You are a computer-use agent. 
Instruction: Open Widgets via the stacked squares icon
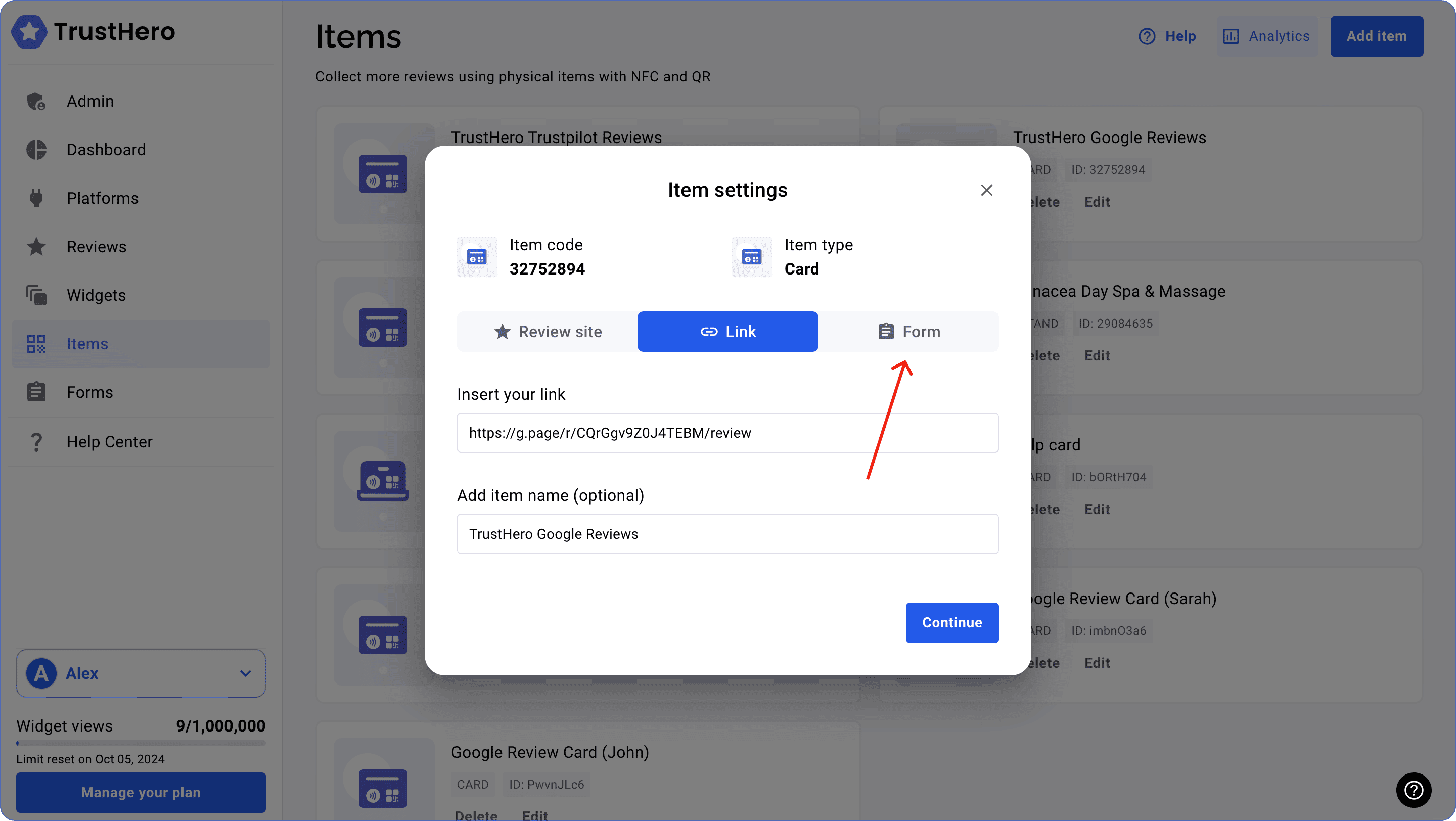pyautogui.click(x=36, y=296)
